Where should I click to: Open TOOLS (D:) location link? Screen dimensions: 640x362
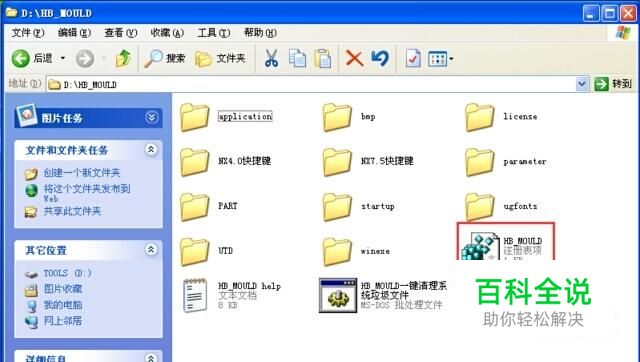tap(67, 273)
